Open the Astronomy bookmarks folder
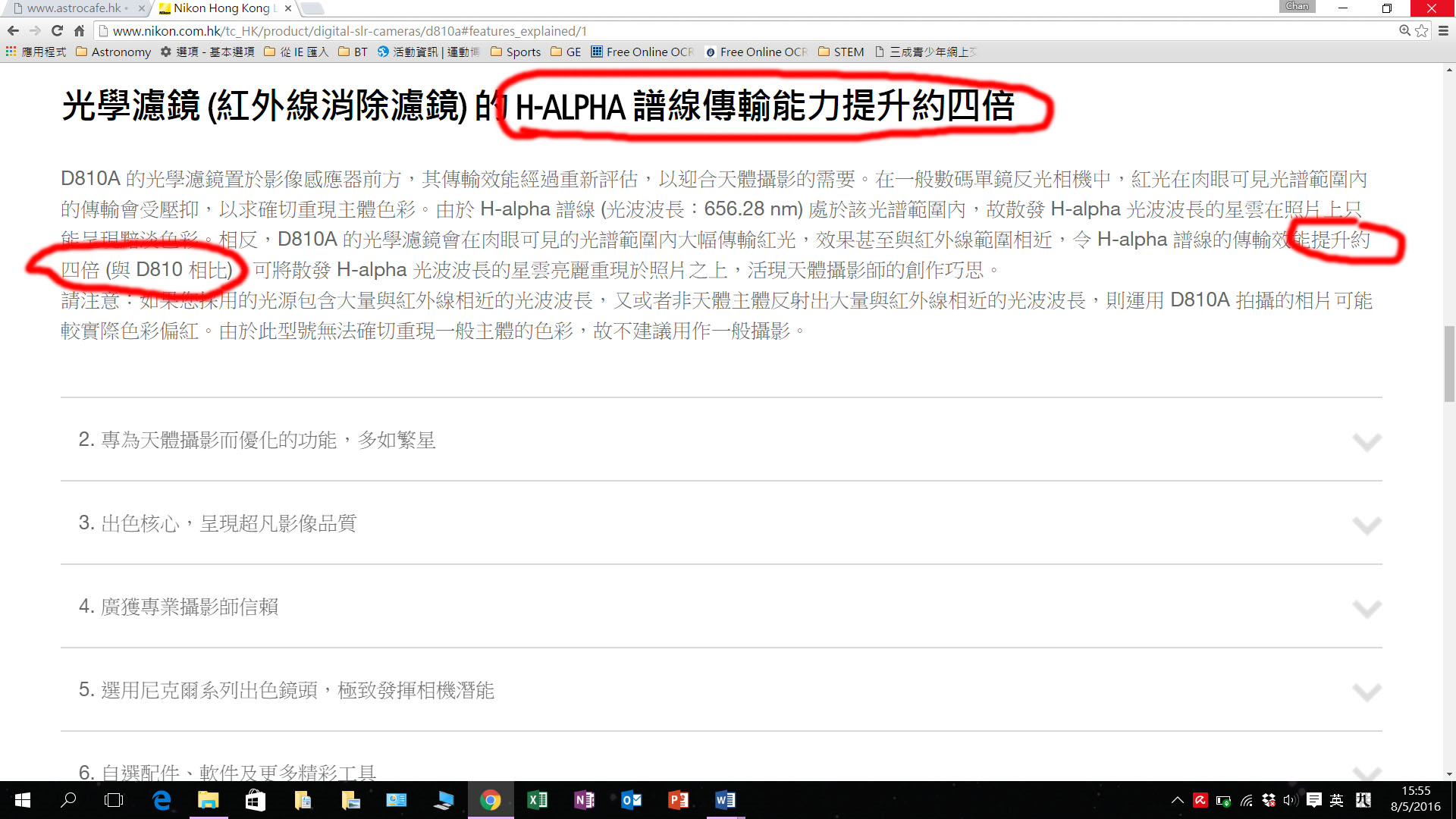The width and height of the screenshot is (1456, 819). click(114, 52)
